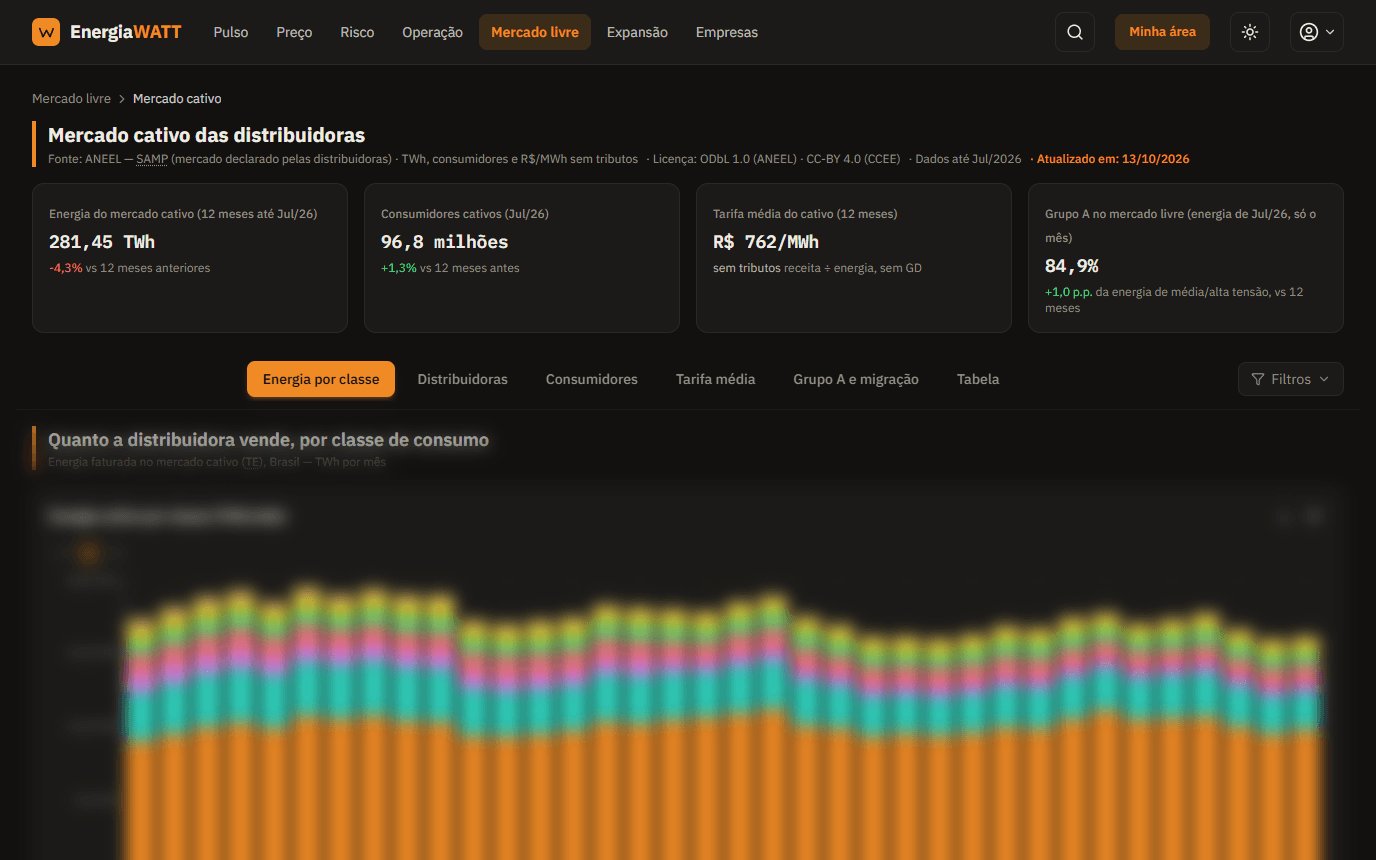Image resolution: width=1376 pixels, height=860 pixels.
Task: Click the Mercado livre breadcrumb link
Action: click(x=71, y=99)
